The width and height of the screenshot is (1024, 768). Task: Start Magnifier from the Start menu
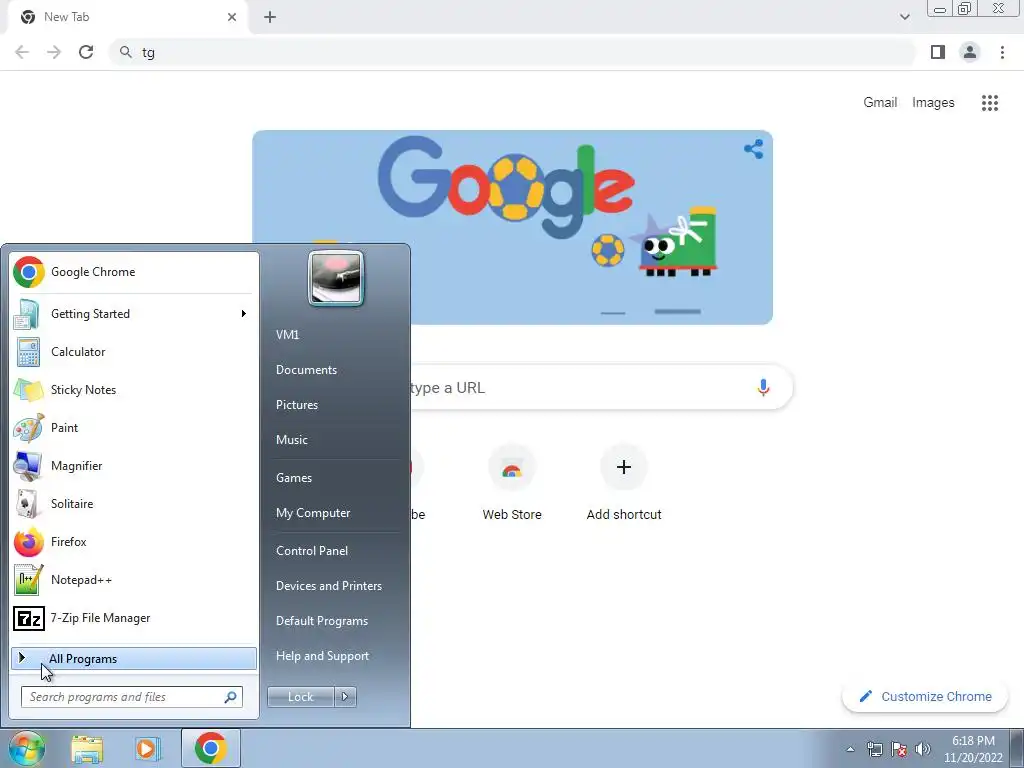pyautogui.click(x=134, y=466)
